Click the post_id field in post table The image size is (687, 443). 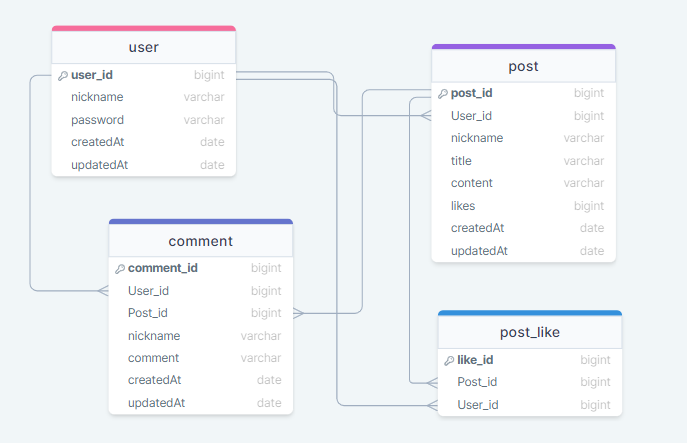(524, 93)
